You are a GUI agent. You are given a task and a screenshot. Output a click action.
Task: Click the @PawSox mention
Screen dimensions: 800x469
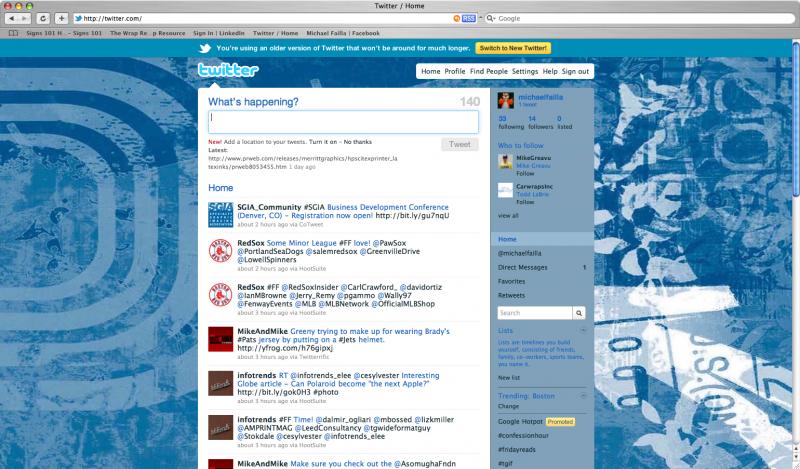pos(389,243)
